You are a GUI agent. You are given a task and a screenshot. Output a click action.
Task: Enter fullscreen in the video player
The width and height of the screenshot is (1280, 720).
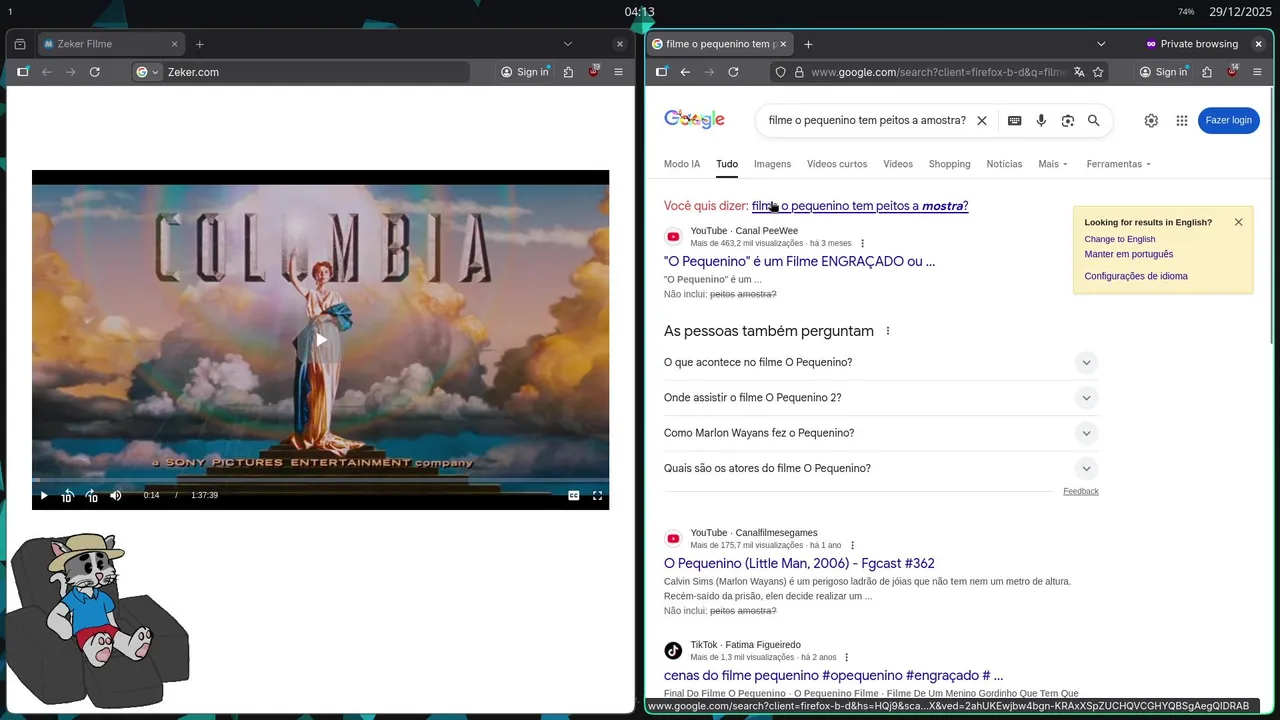(598, 496)
